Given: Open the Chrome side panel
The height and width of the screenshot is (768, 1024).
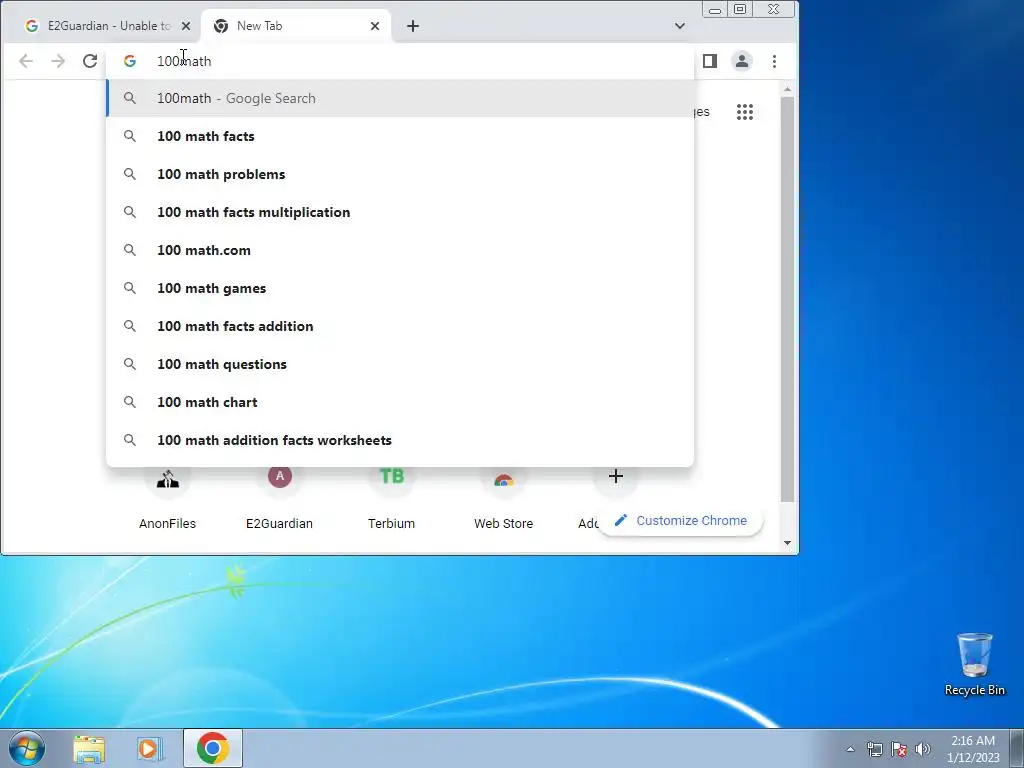Looking at the screenshot, I should (710, 61).
